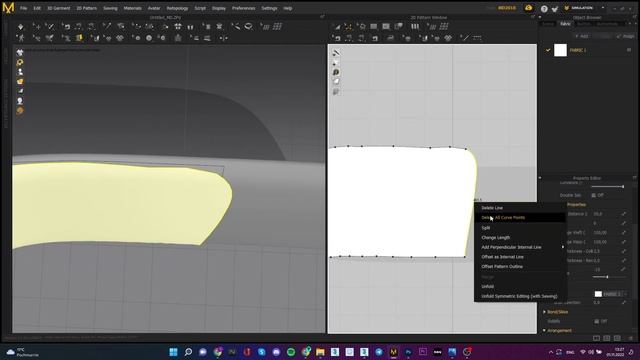Image resolution: width=640 pixels, height=360 pixels.
Task: Open the SIMULATION mode dropdown
Action: [603, 8]
